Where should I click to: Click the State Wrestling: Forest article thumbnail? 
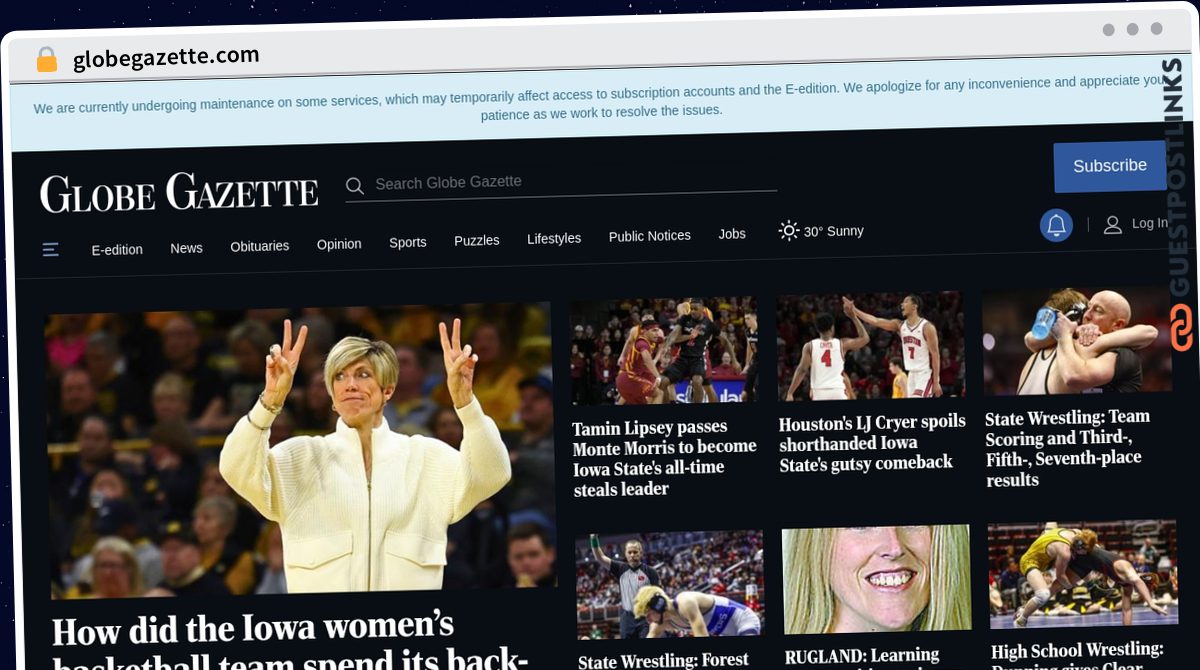pos(669,585)
